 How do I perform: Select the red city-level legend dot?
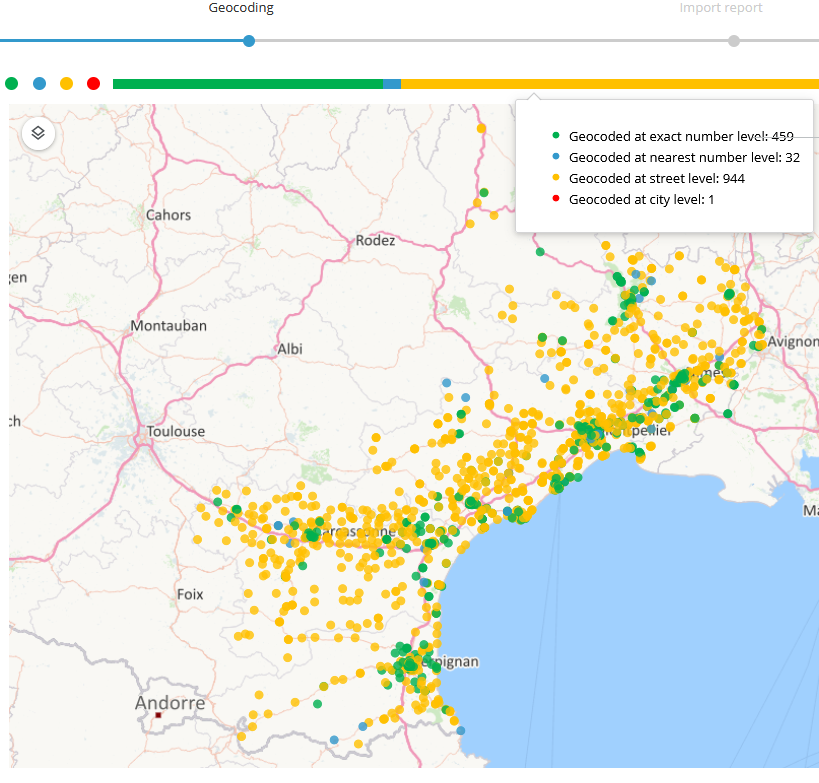coord(93,83)
